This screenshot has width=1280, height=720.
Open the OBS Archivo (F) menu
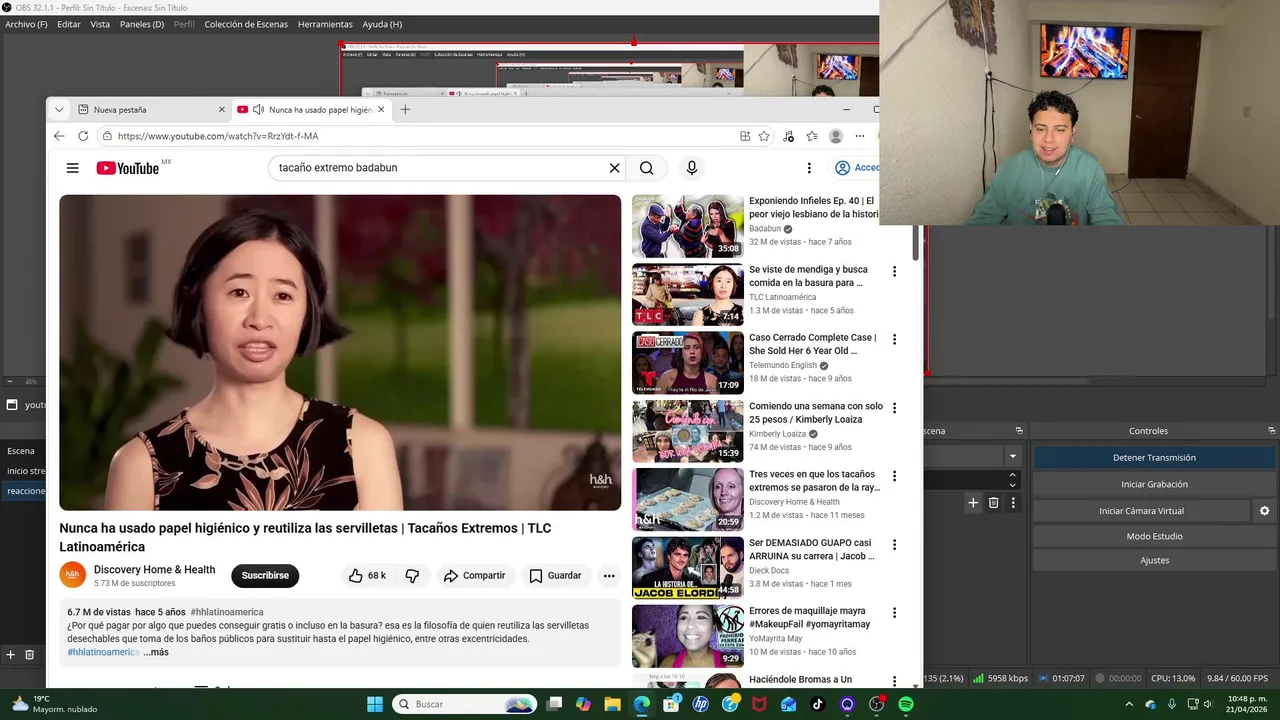[x=26, y=24]
